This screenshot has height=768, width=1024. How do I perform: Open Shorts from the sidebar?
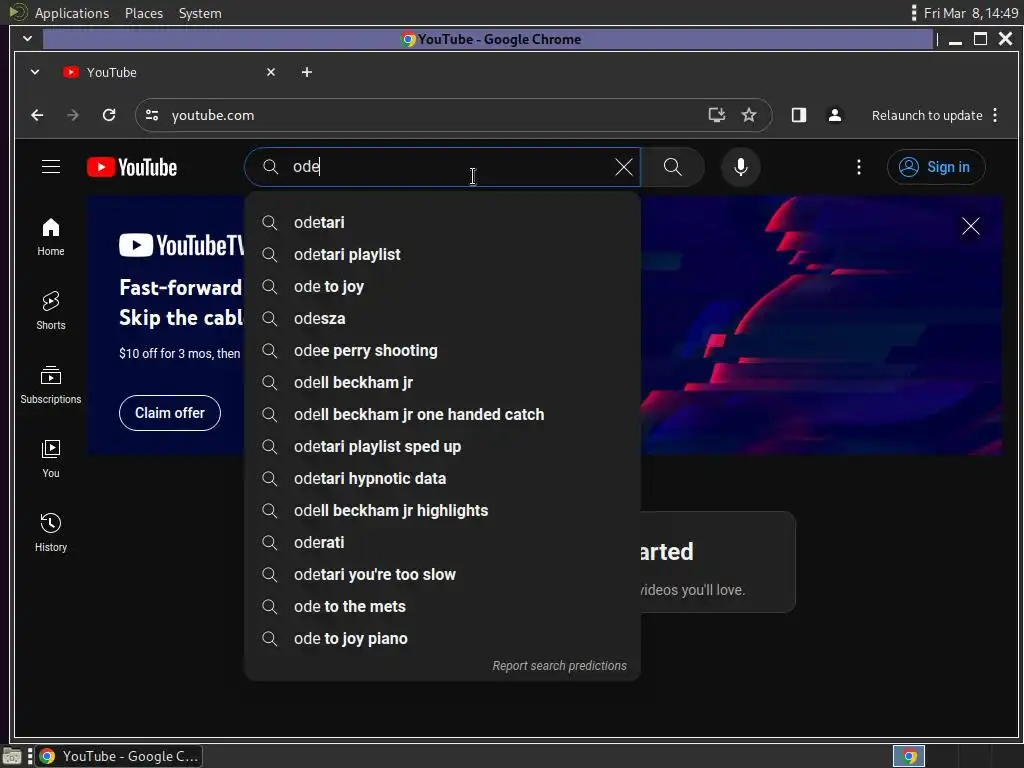(x=51, y=311)
